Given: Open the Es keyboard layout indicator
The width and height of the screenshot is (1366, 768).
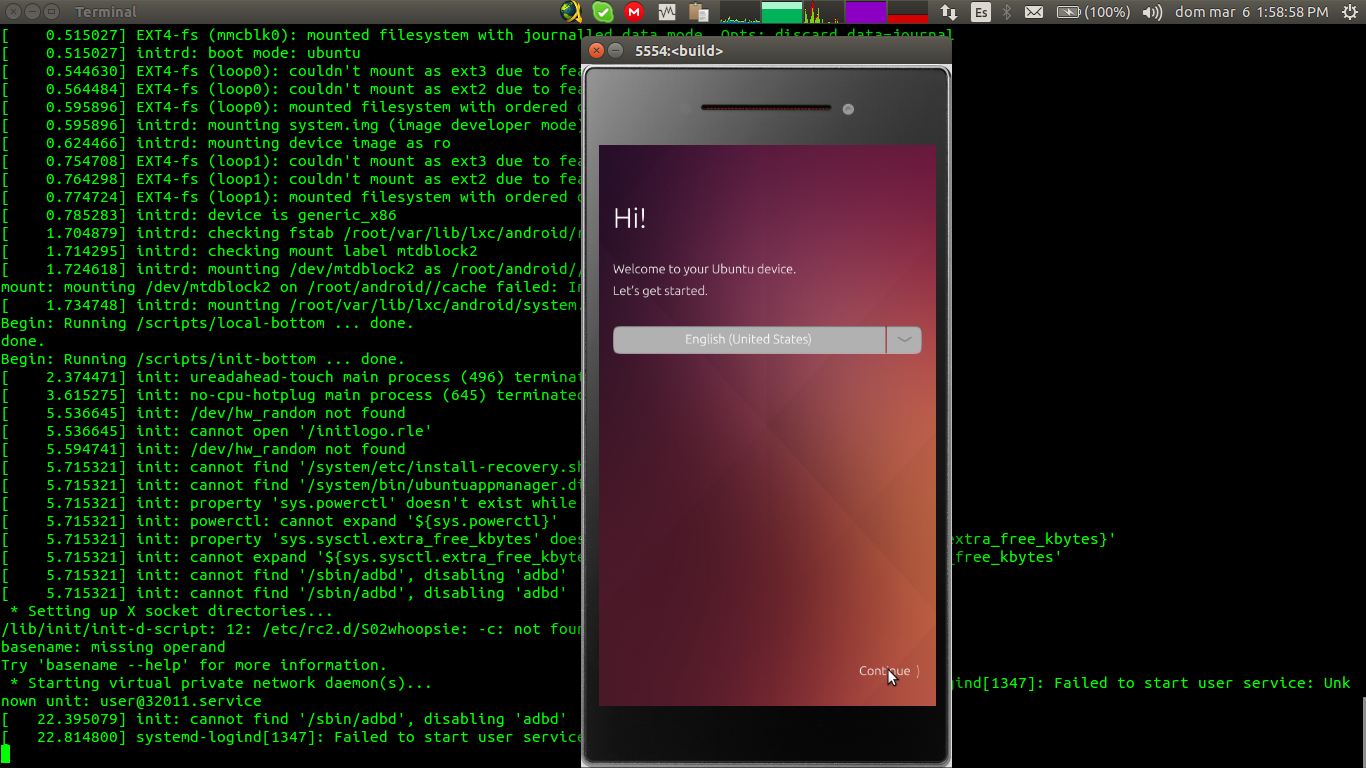Looking at the screenshot, I should [x=981, y=12].
